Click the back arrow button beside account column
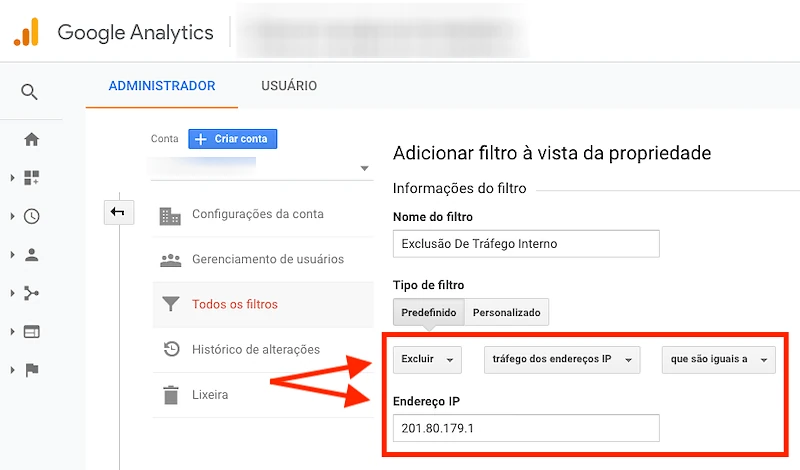This screenshot has height=470, width=800. pyautogui.click(x=119, y=212)
